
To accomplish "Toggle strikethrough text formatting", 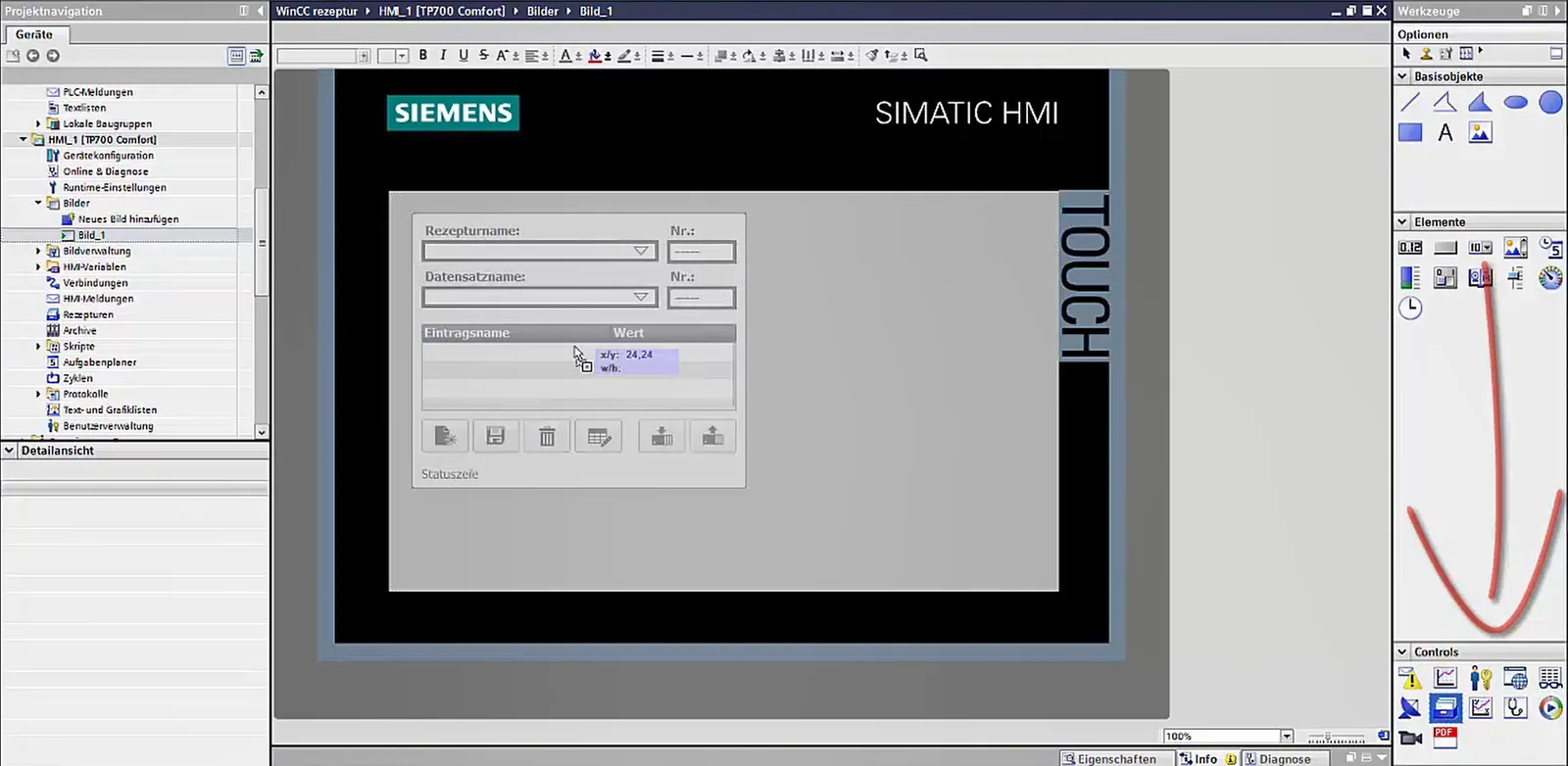I will tap(484, 56).
